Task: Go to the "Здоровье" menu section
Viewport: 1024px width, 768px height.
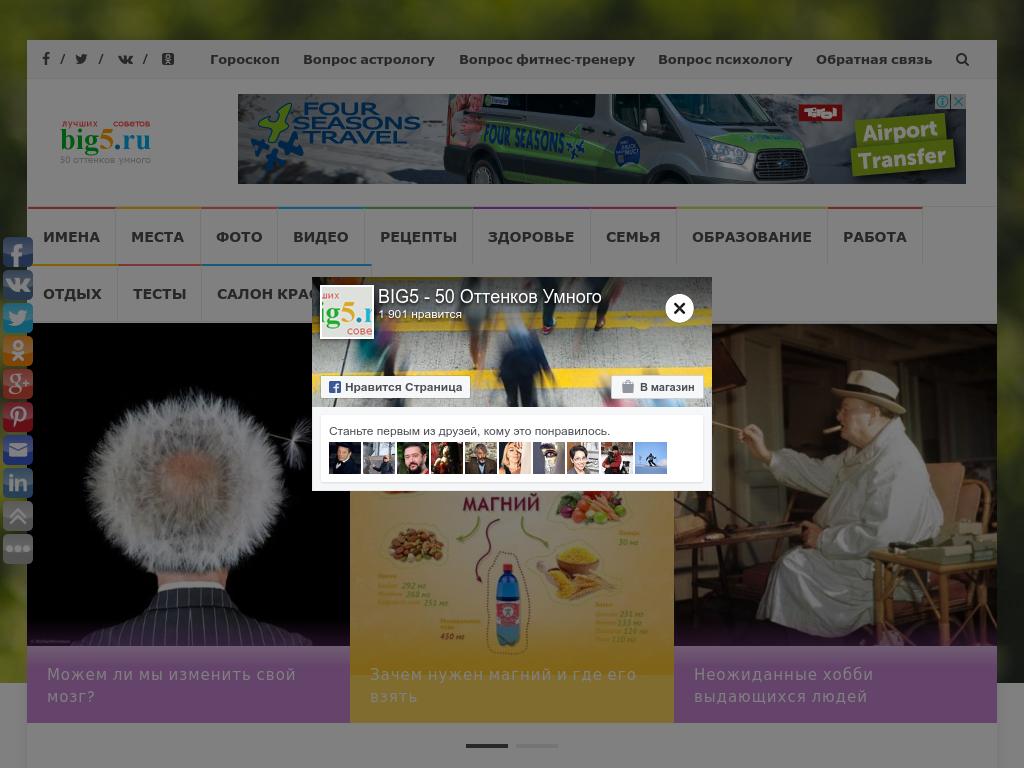Action: click(531, 237)
